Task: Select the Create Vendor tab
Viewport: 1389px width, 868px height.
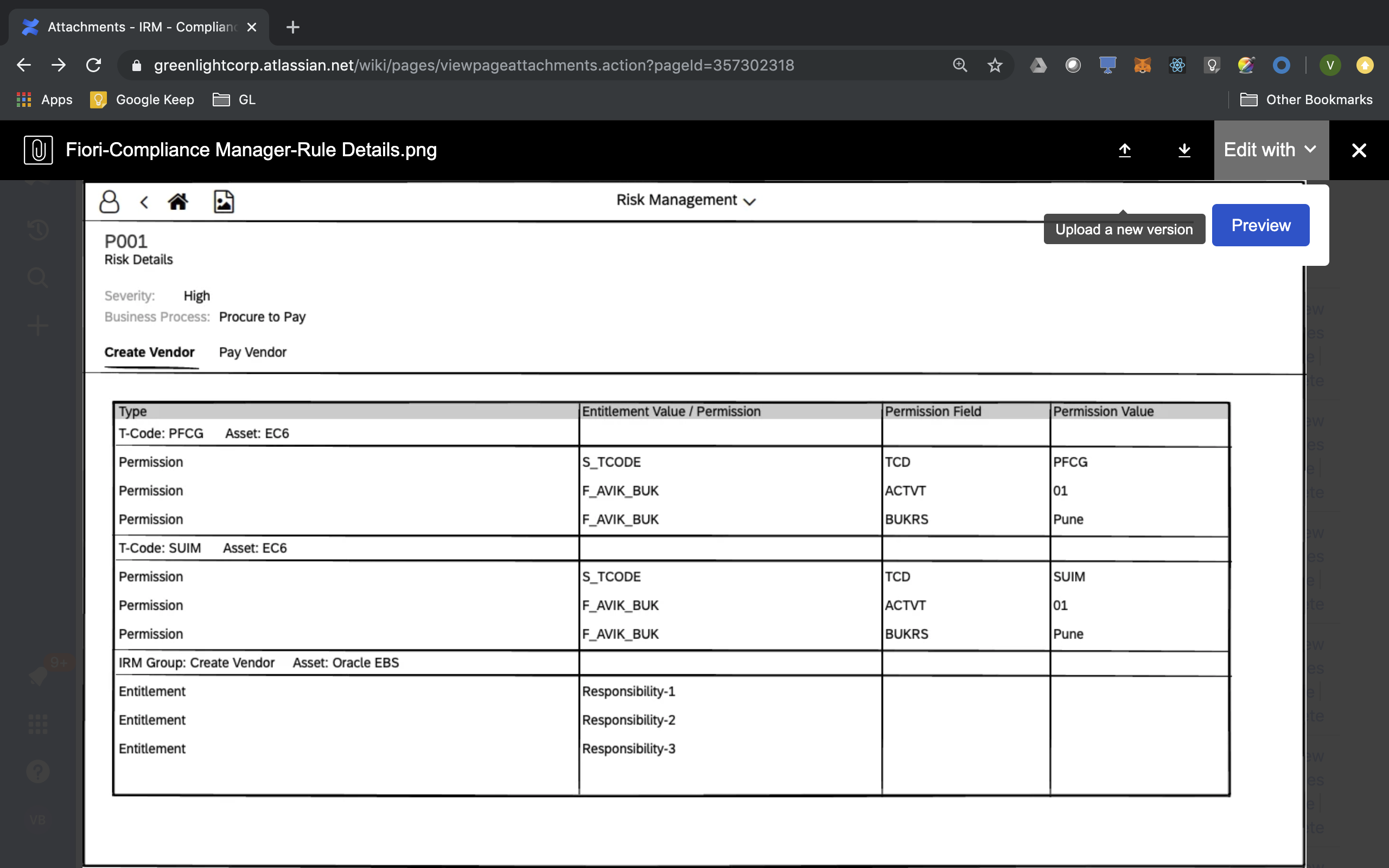Action: pyautogui.click(x=150, y=352)
